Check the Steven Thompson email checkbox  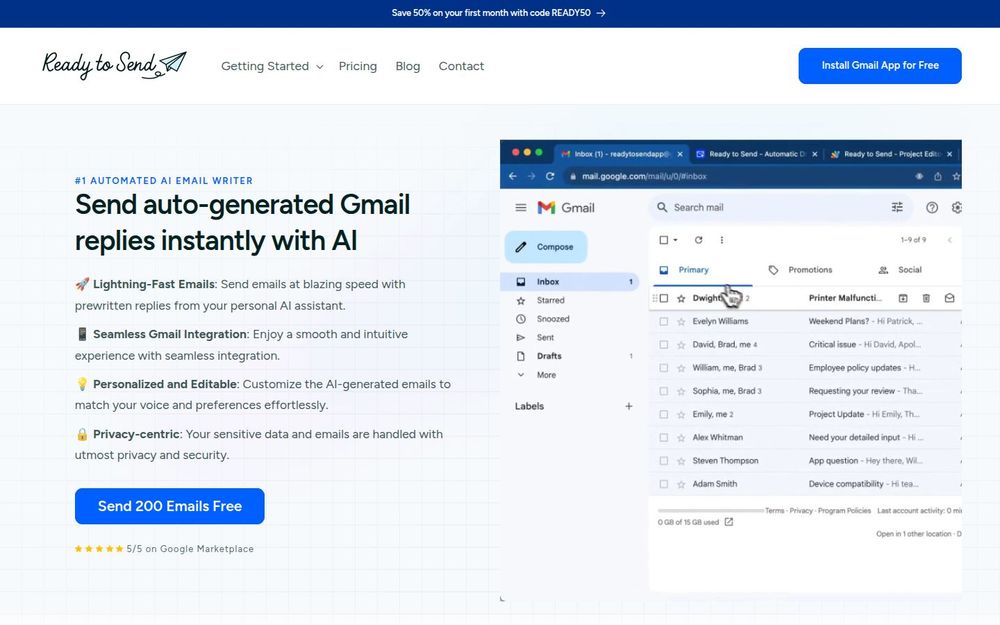[664, 460]
